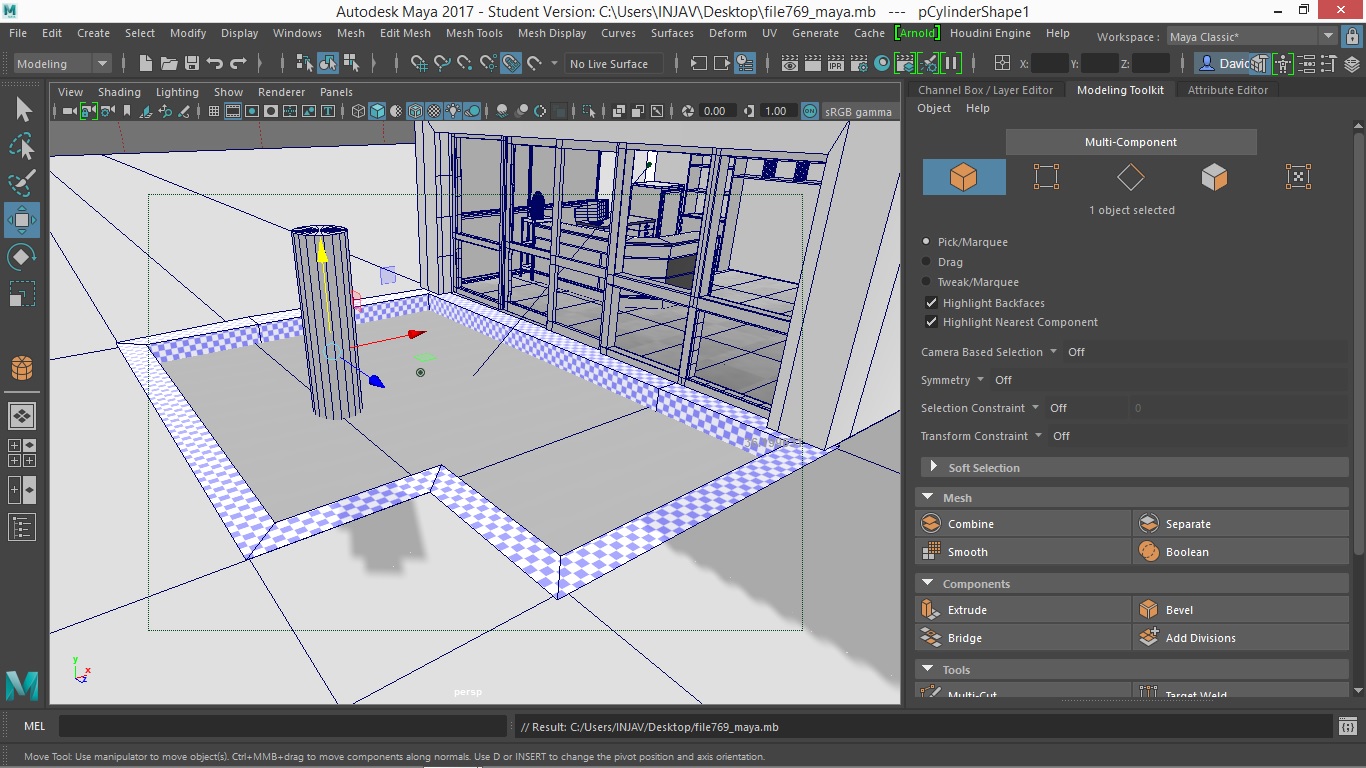The height and width of the screenshot is (768, 1366).
Task: Click the Bevel button
Action: click(x=1241, y=610)
